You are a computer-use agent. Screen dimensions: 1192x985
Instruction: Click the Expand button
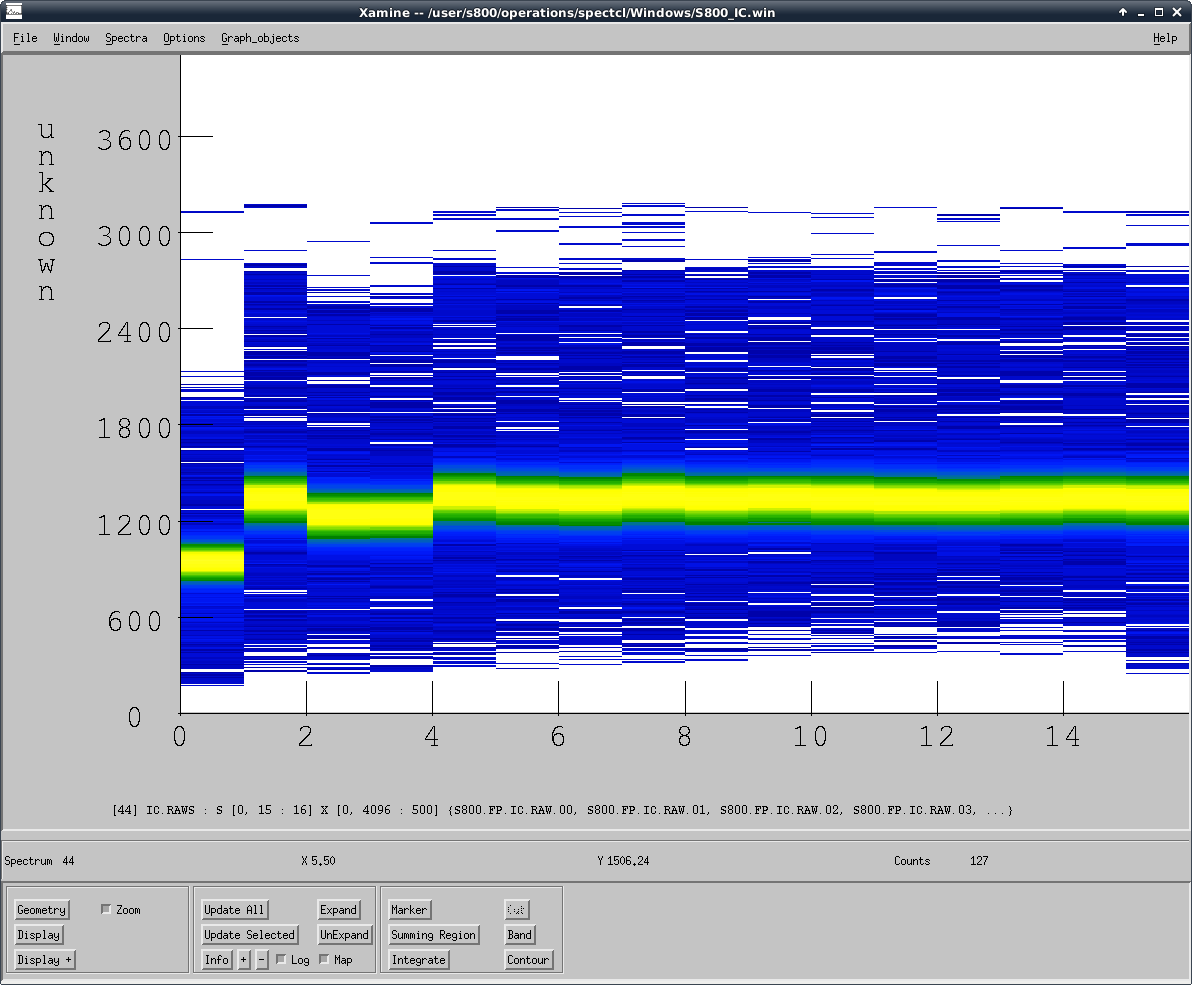[339, 910]
